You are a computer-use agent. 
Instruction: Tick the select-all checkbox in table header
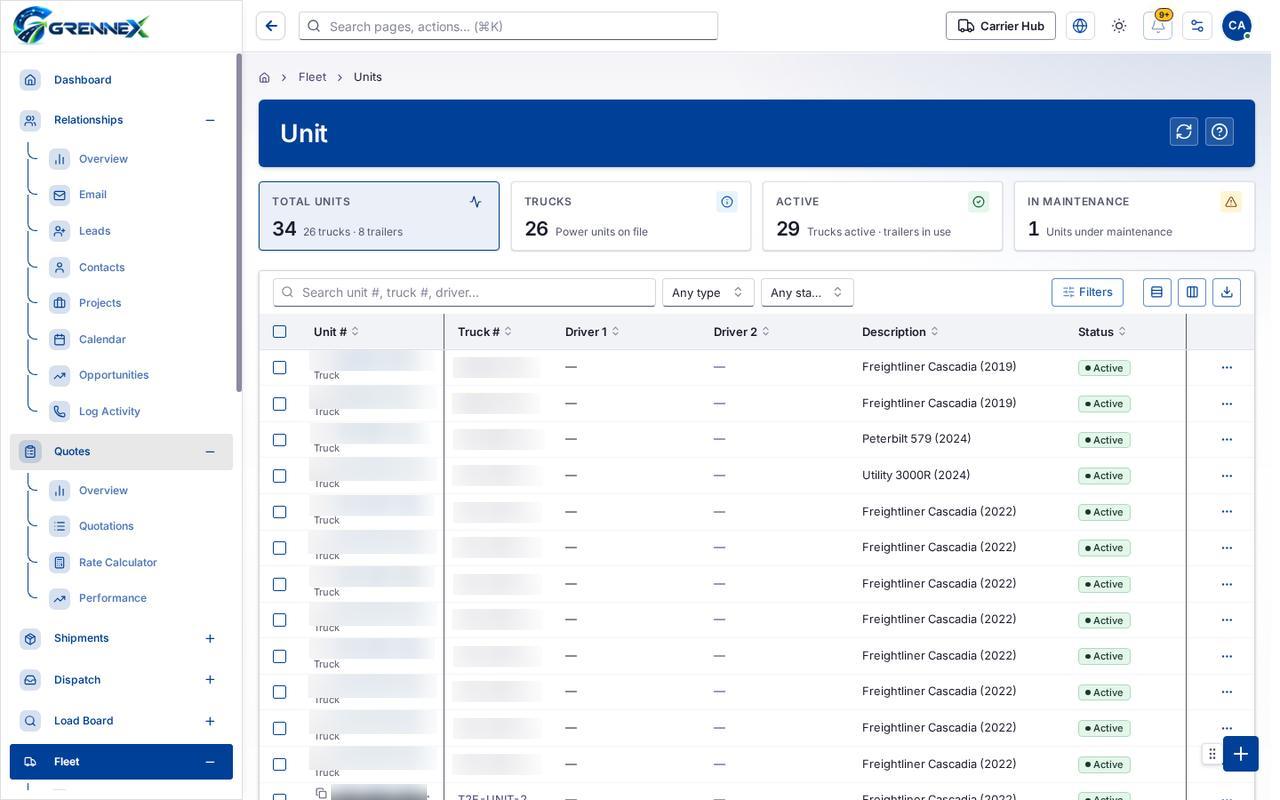click(280, 332)
